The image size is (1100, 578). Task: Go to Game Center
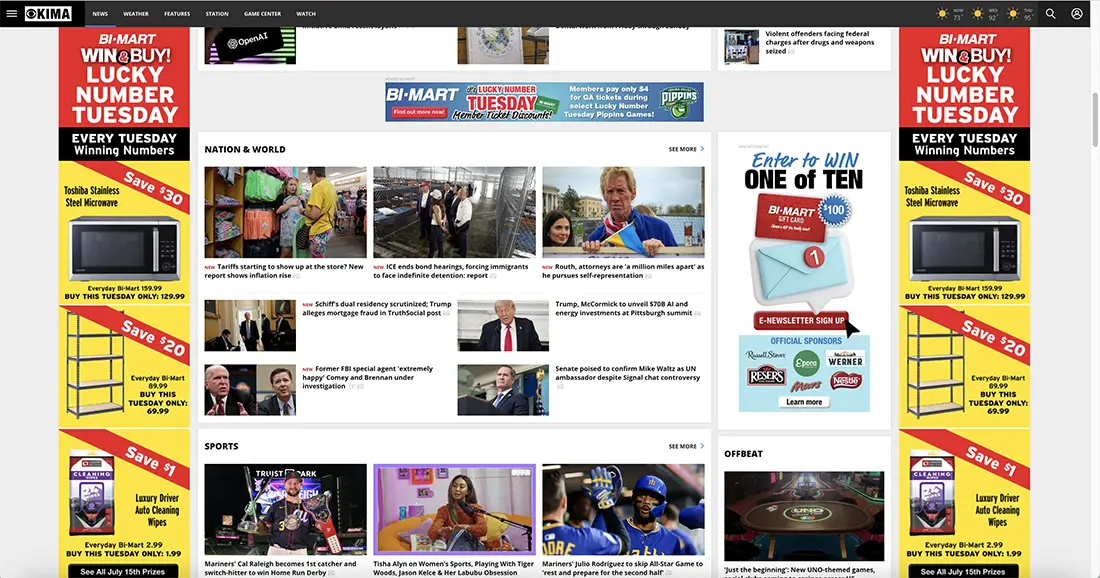click(x=262, y=13)
